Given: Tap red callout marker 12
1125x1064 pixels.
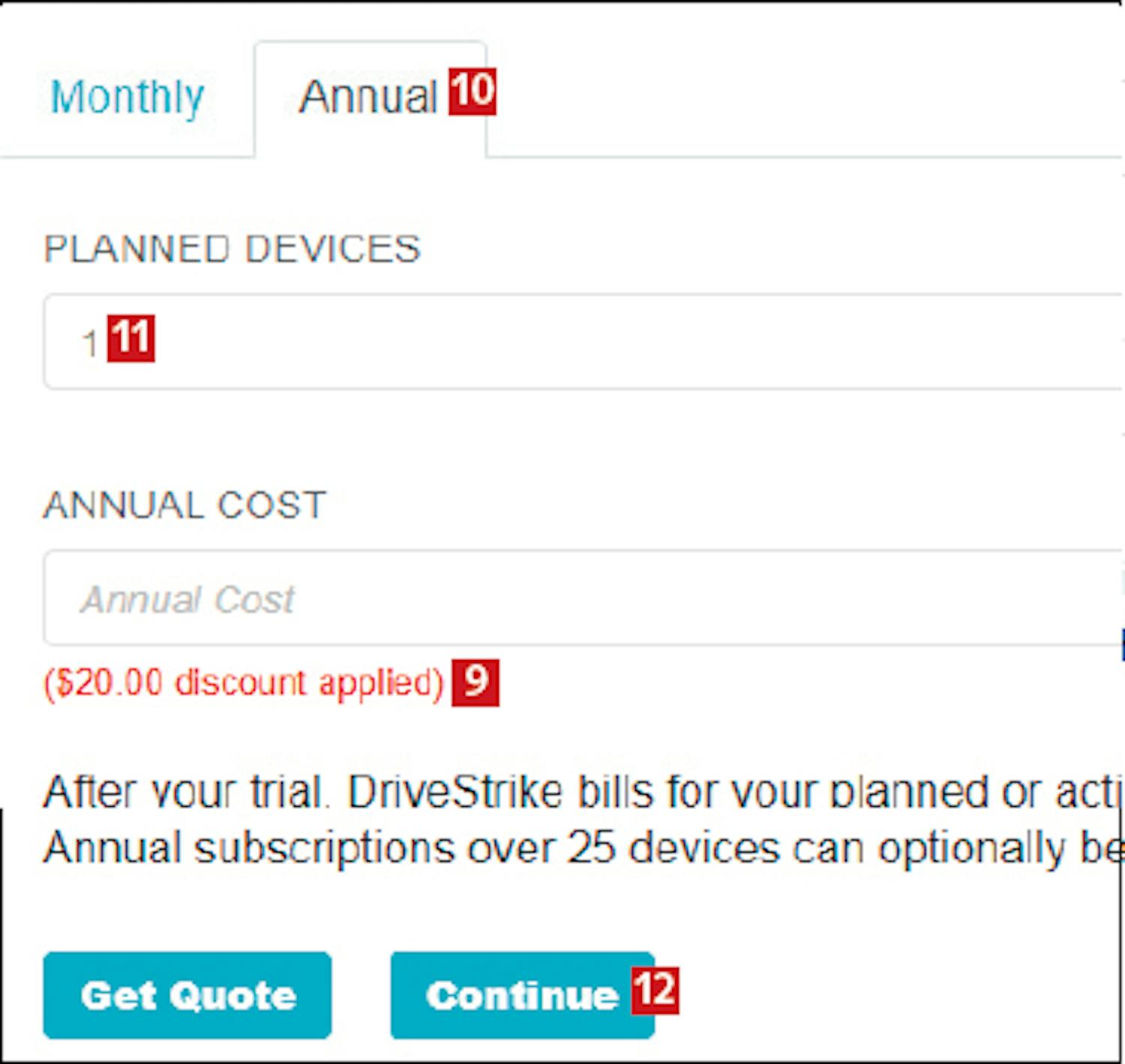Looking at the screenshot, I should 655,991.
